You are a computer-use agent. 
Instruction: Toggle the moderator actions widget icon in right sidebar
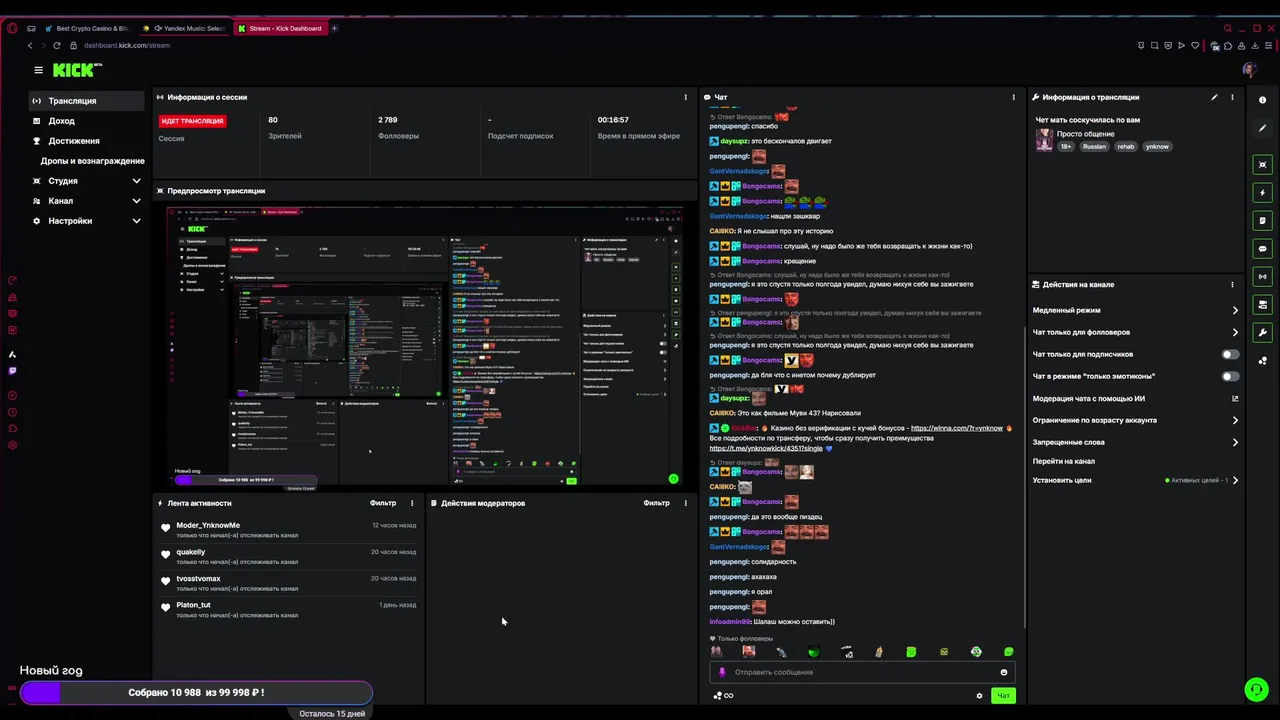[x=1262, y=305]
